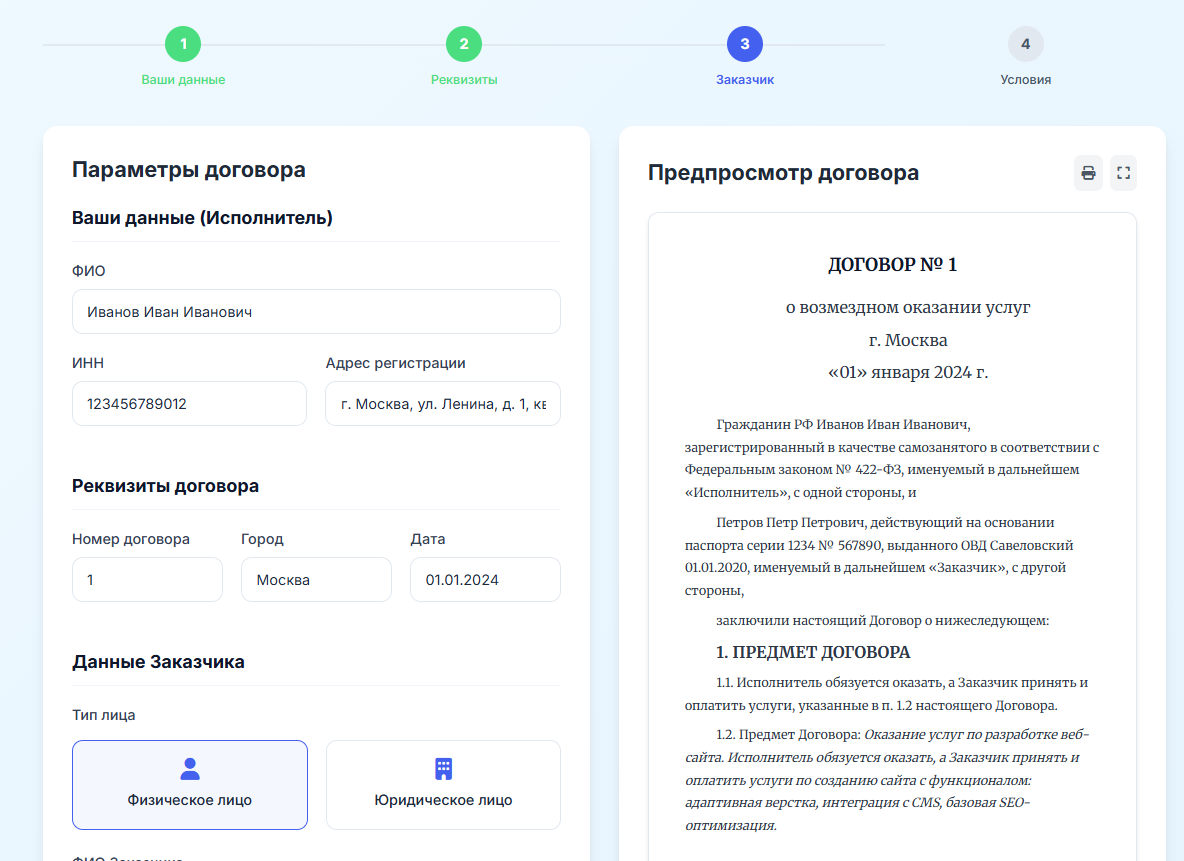Jump to step 4 circle
The height and width of the screenshot is (861, 1184).
tap(1026, 44)
